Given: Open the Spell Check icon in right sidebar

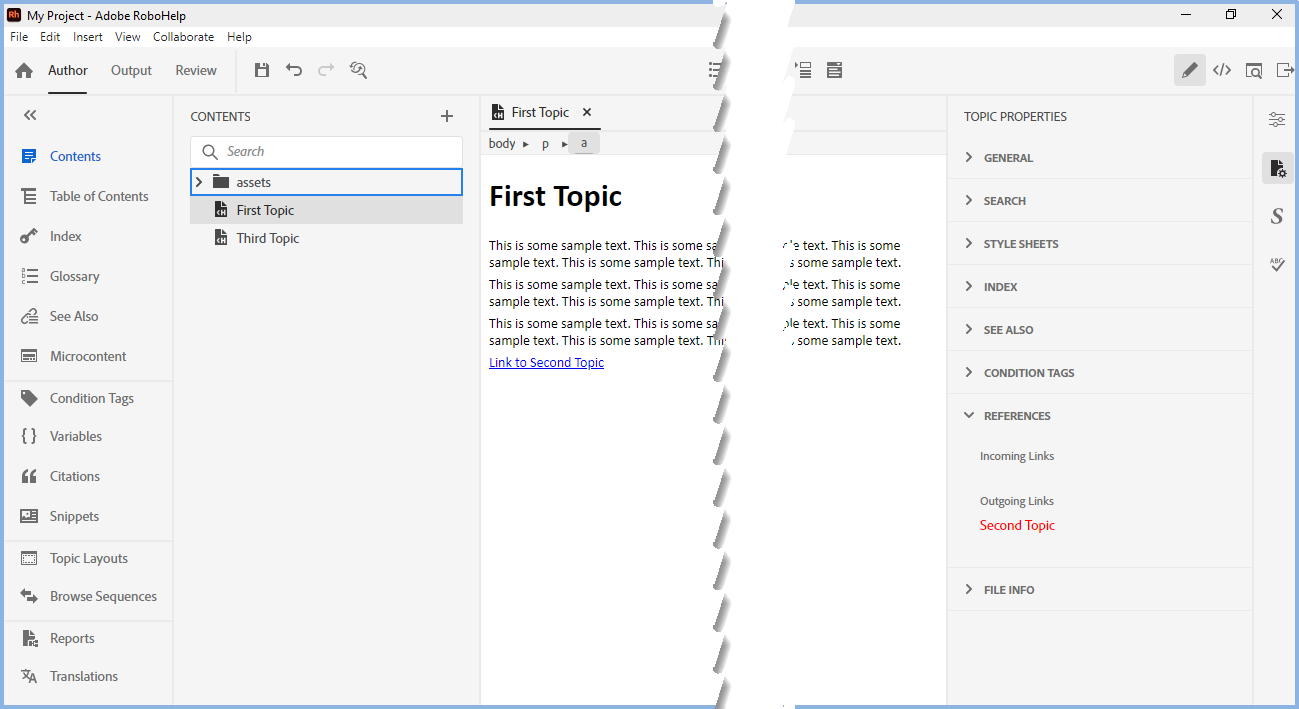Looking at the screenshot, I should 1277,265.
